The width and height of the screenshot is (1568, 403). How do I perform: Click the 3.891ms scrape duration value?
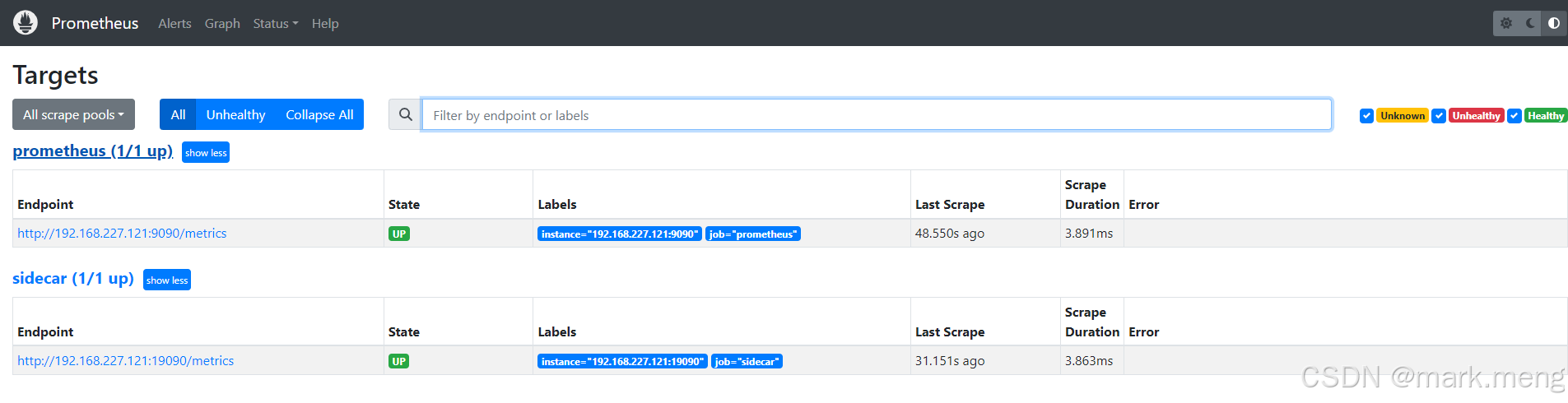point(1089,234)
